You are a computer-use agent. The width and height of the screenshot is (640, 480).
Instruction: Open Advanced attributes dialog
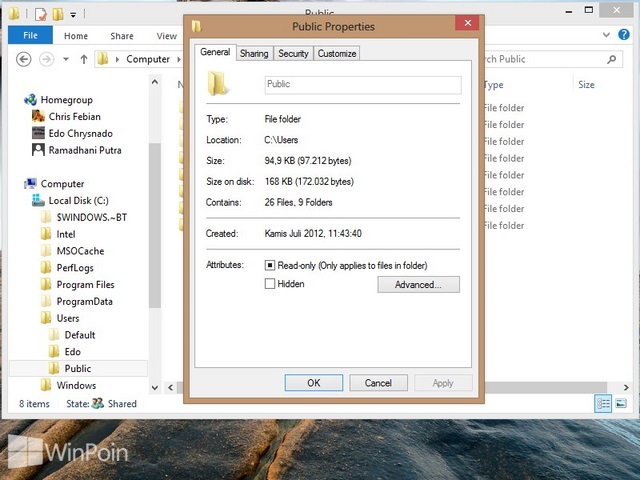[418, 284]
